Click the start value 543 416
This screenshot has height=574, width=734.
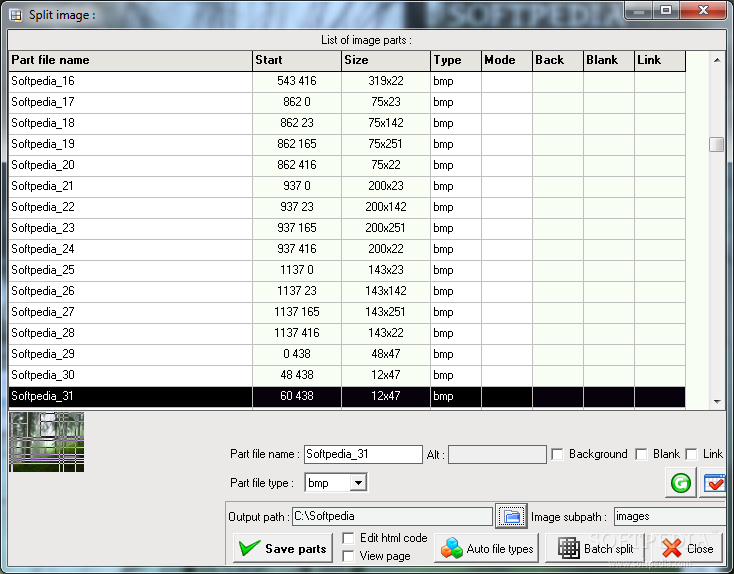point(297,81)
